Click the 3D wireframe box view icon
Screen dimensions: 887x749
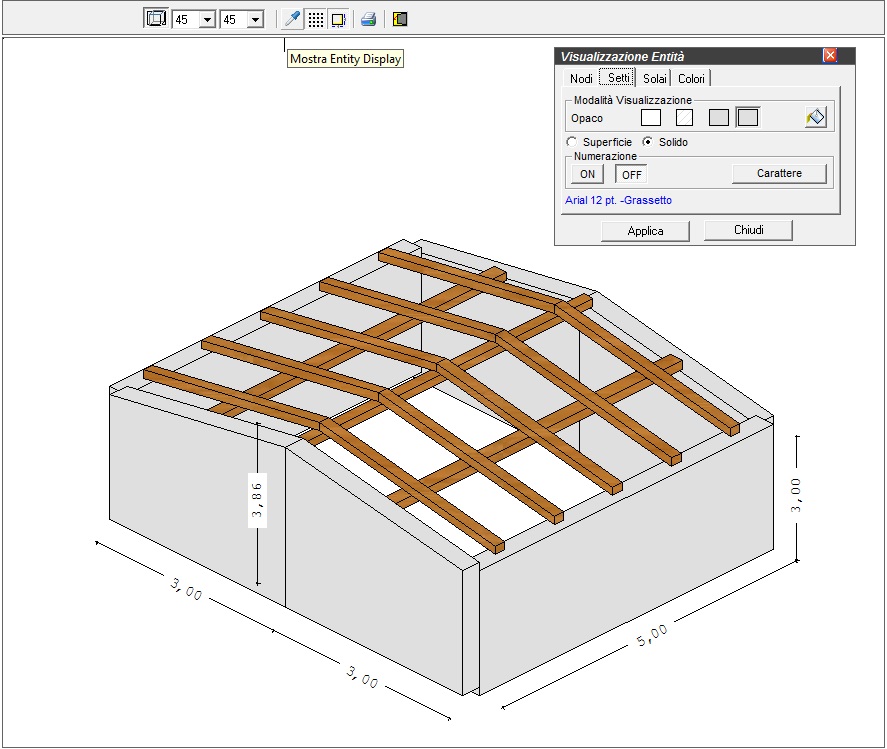pos(156,19)
